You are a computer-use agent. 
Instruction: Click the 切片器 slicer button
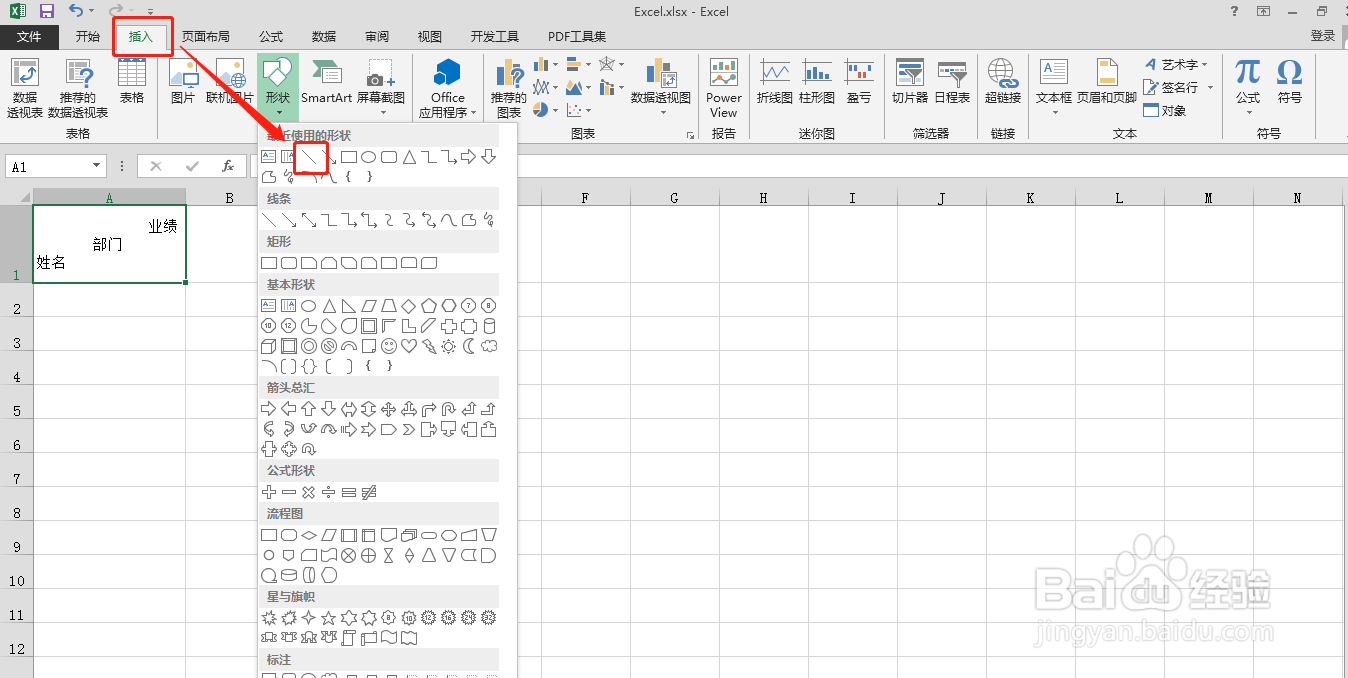point(910,81)
